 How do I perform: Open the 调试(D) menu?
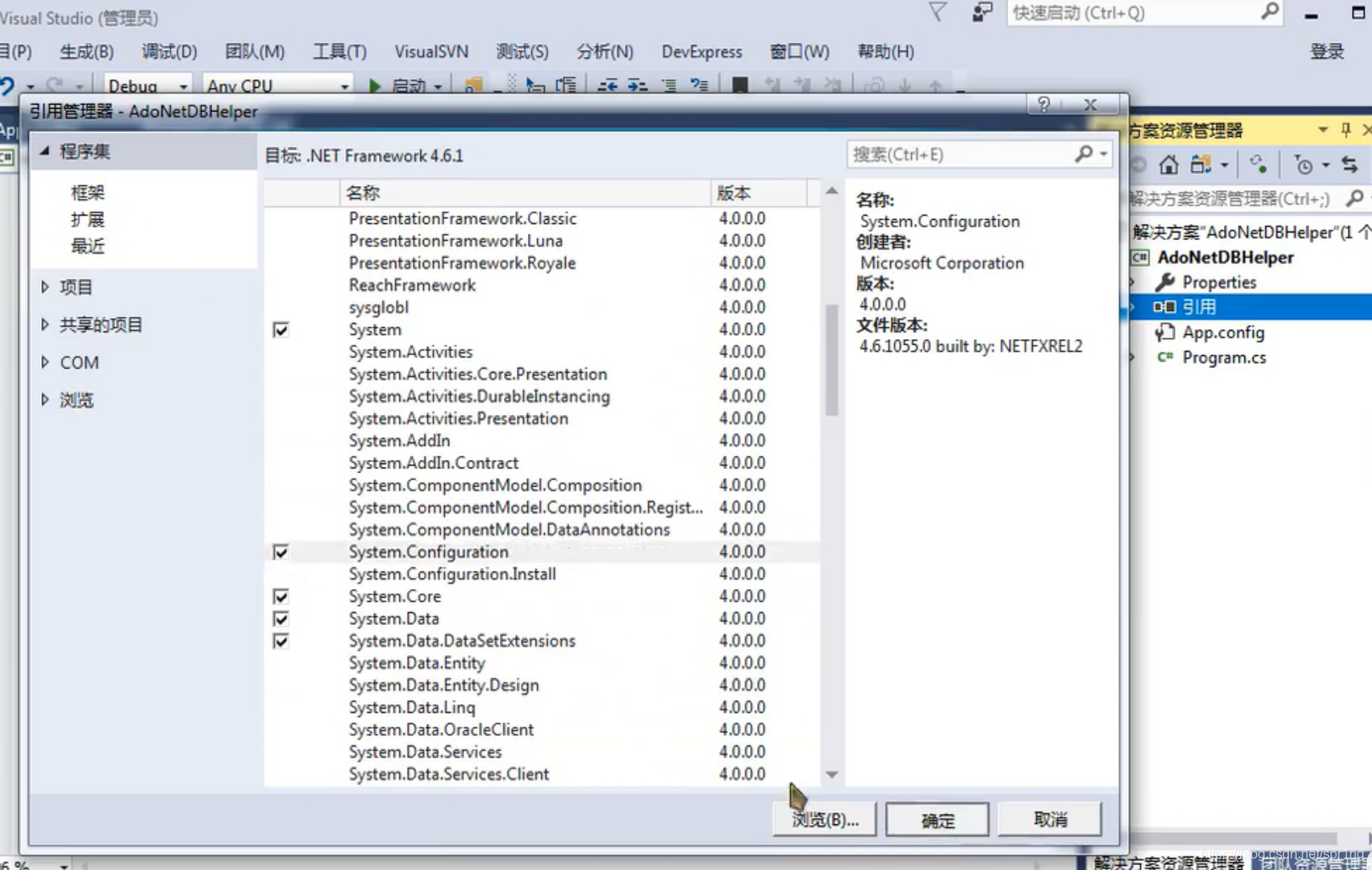pyautogui.click(x=169, y=52)
